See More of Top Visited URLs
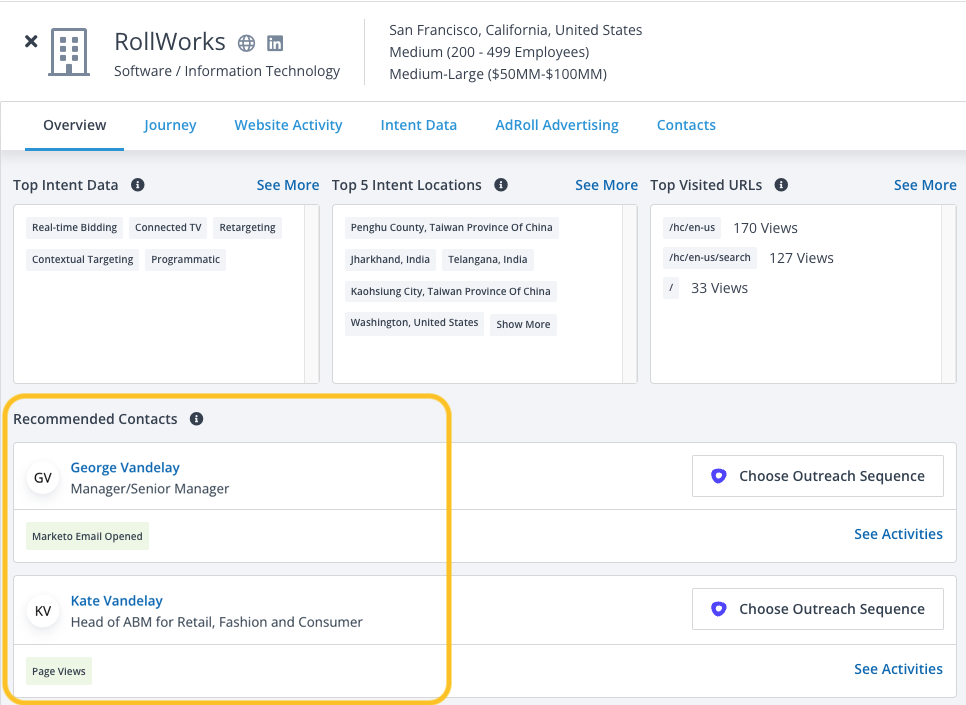Viewport: 966px width, 705px height. 924,185
